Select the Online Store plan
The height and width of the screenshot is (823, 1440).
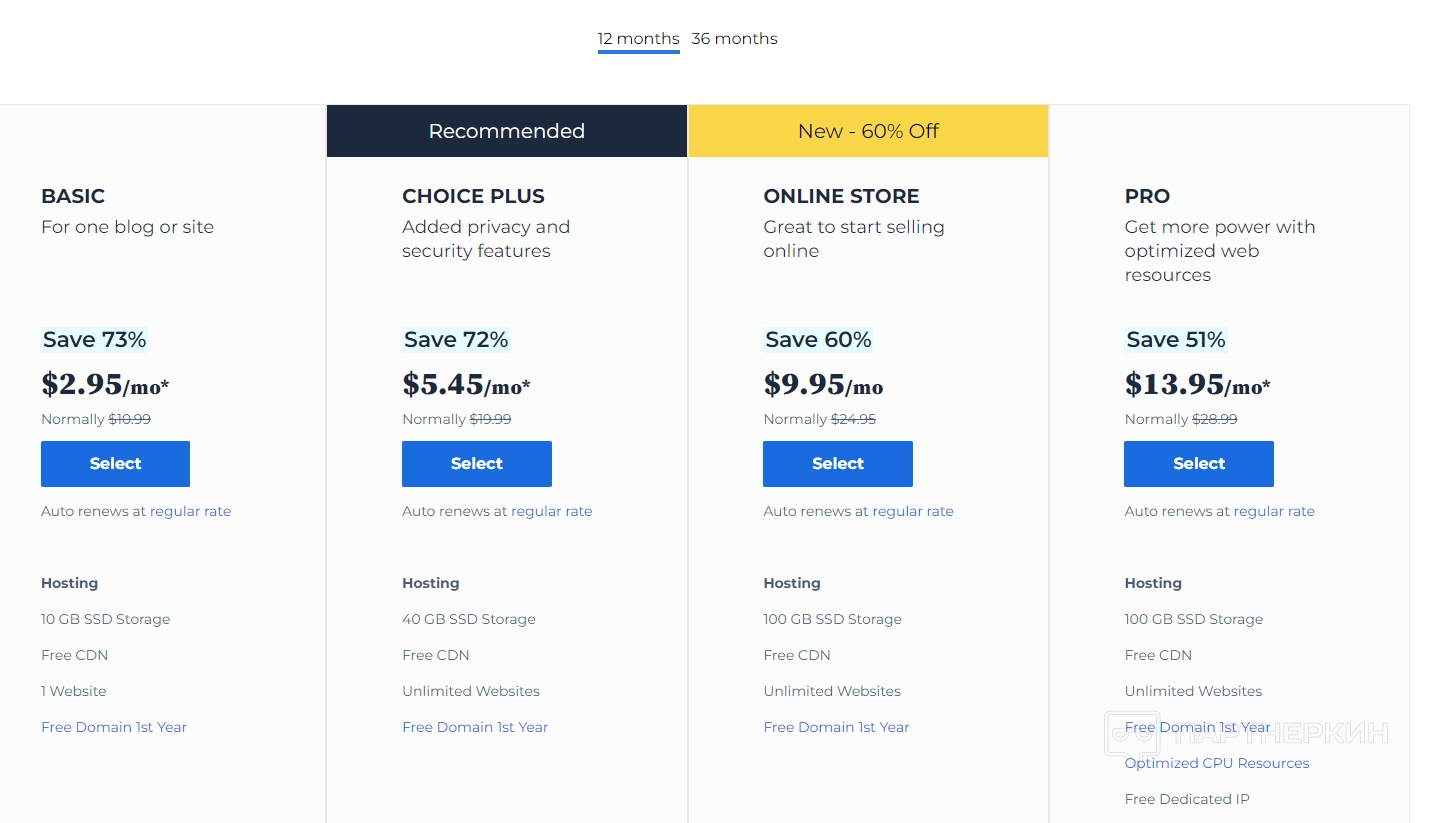[x=837, y=464]
